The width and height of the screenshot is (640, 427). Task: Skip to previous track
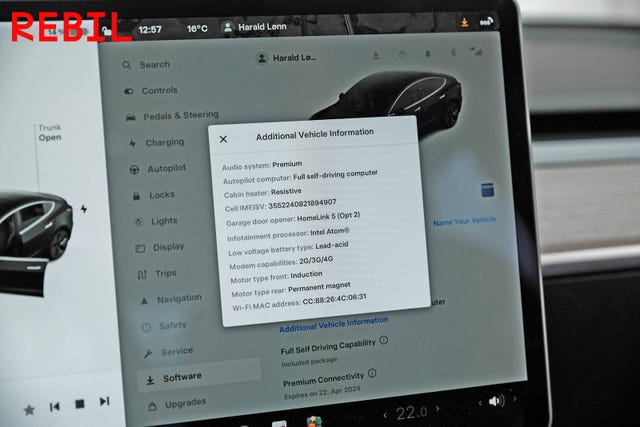[x=55, y=407]
